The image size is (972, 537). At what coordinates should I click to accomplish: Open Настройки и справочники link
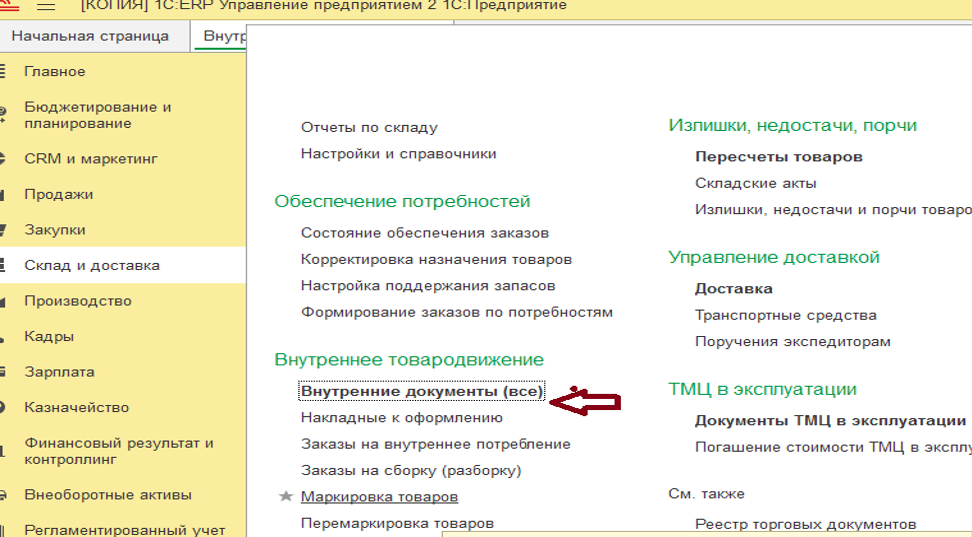point(399,154)
